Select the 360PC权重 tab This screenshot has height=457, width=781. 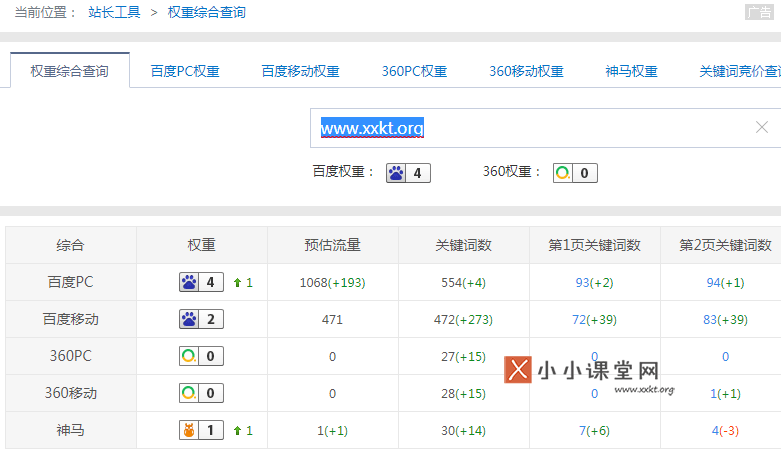[414, 72]
